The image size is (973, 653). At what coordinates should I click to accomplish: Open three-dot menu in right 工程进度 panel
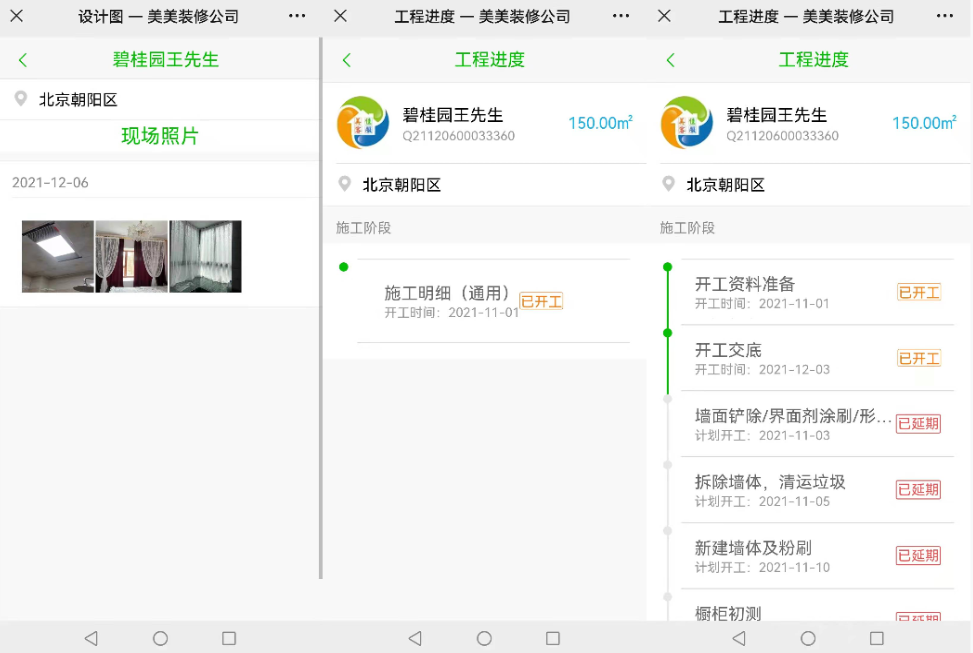click(944, 16)
